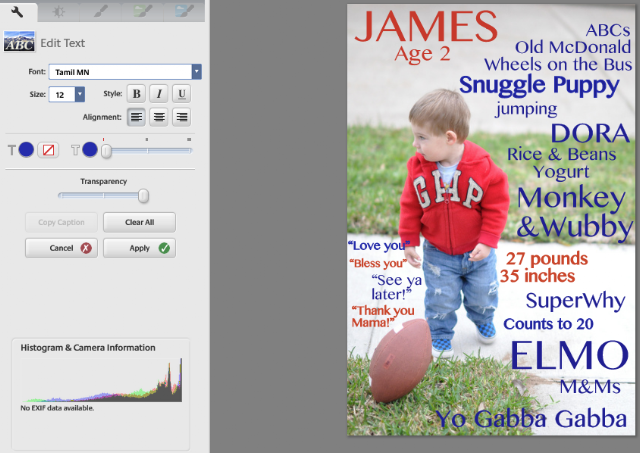Open the Size dropdown arrow
The width and height of the screenshot is (640, 453).
[80, 95]
